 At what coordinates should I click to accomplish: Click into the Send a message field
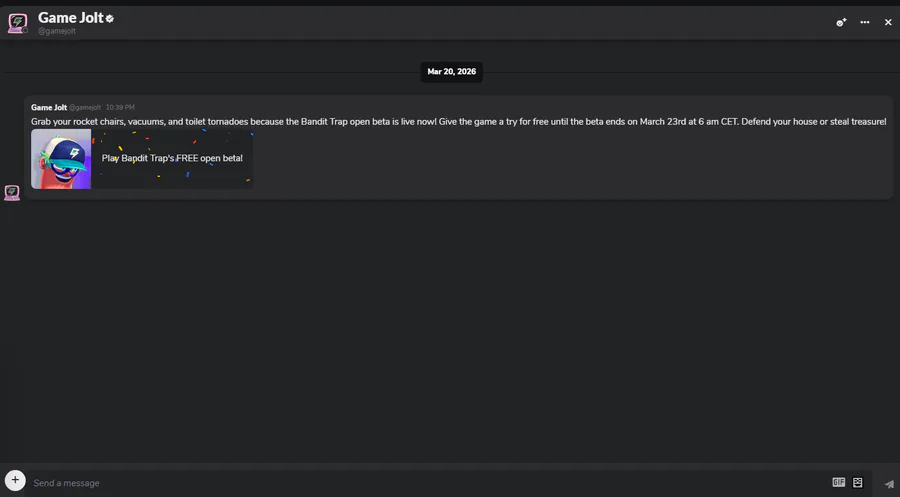[400, 483]
